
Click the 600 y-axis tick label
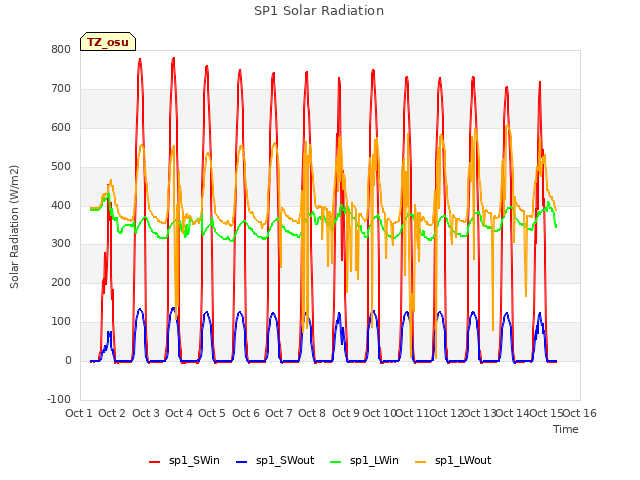[x=61, y=128]
